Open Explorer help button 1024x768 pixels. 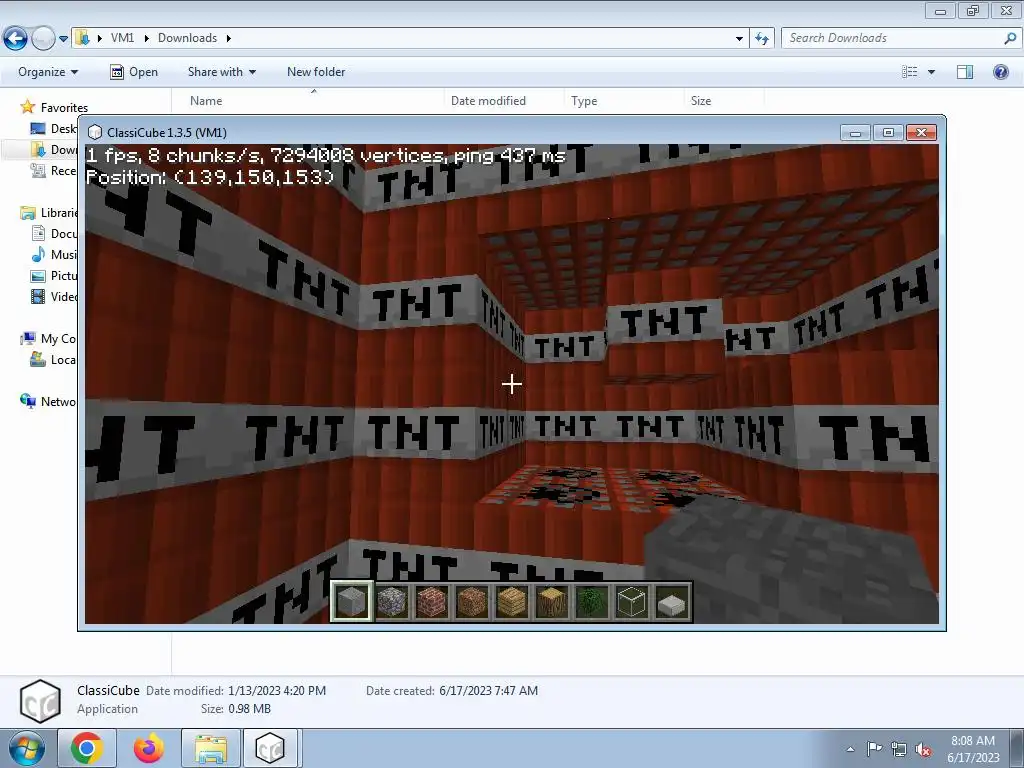[1000, 72]
